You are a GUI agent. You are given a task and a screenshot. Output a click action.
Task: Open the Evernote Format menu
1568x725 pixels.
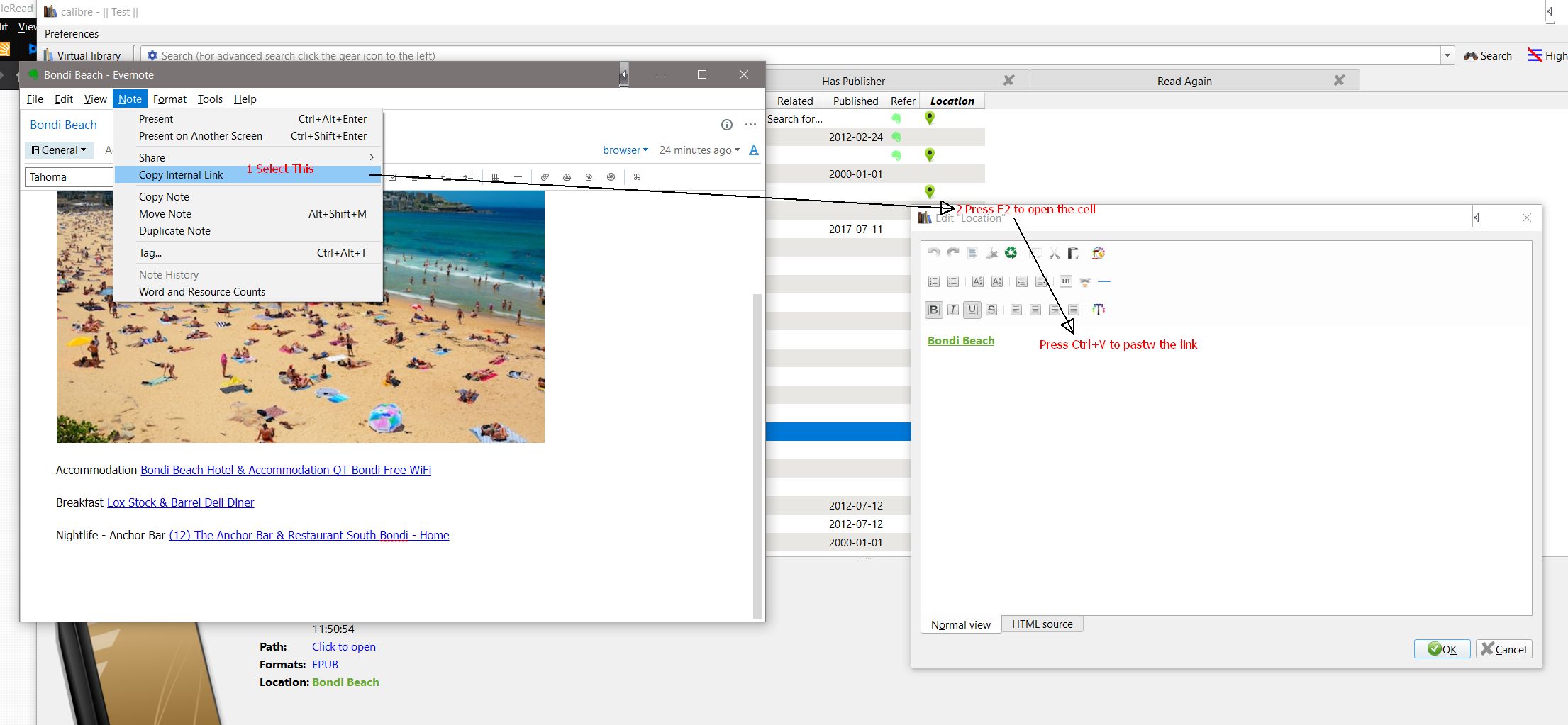coord(169,99)
